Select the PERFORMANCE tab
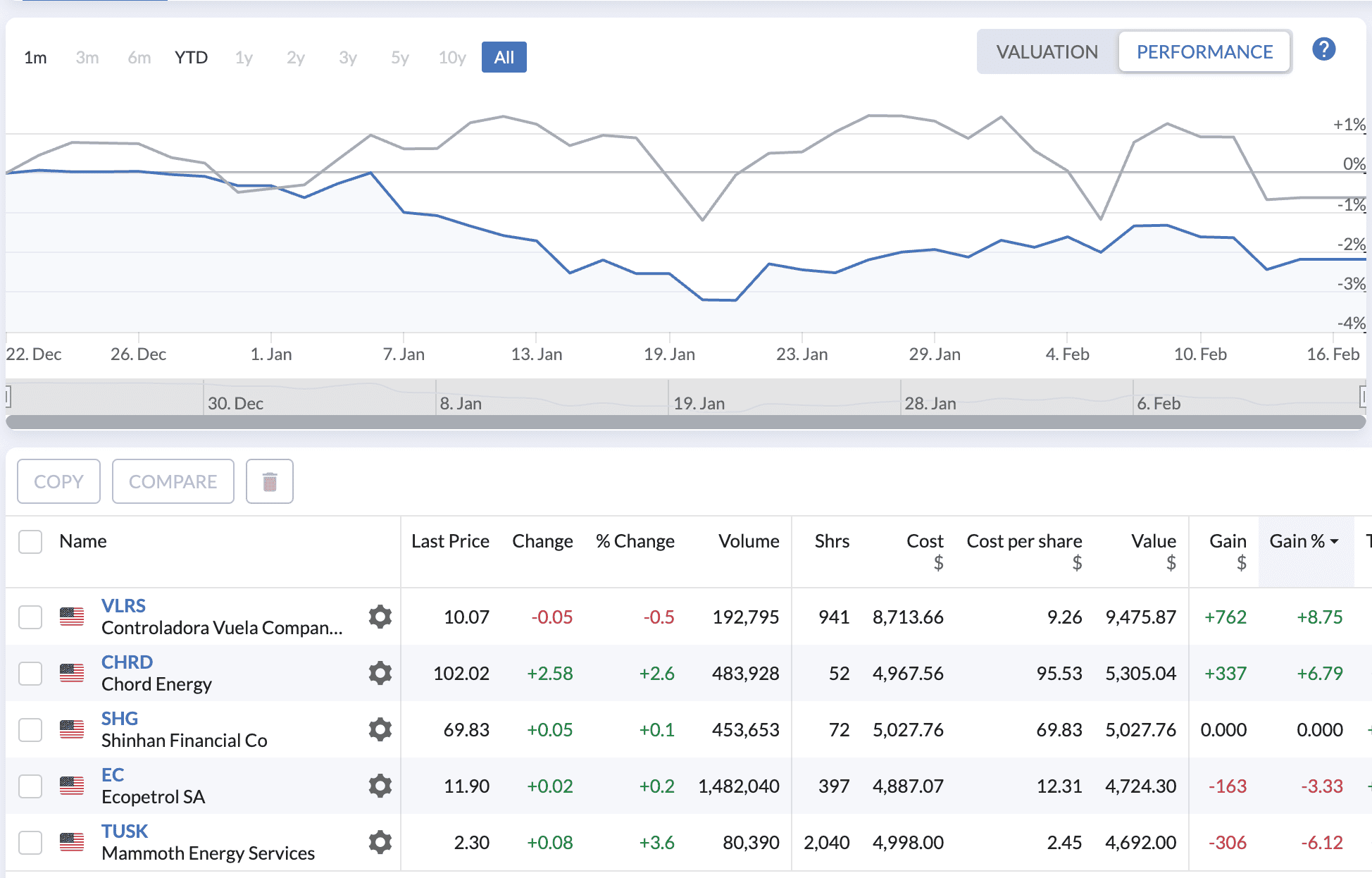The image size is (1372, 878). pyautogui.click(x=1204, y=52)
